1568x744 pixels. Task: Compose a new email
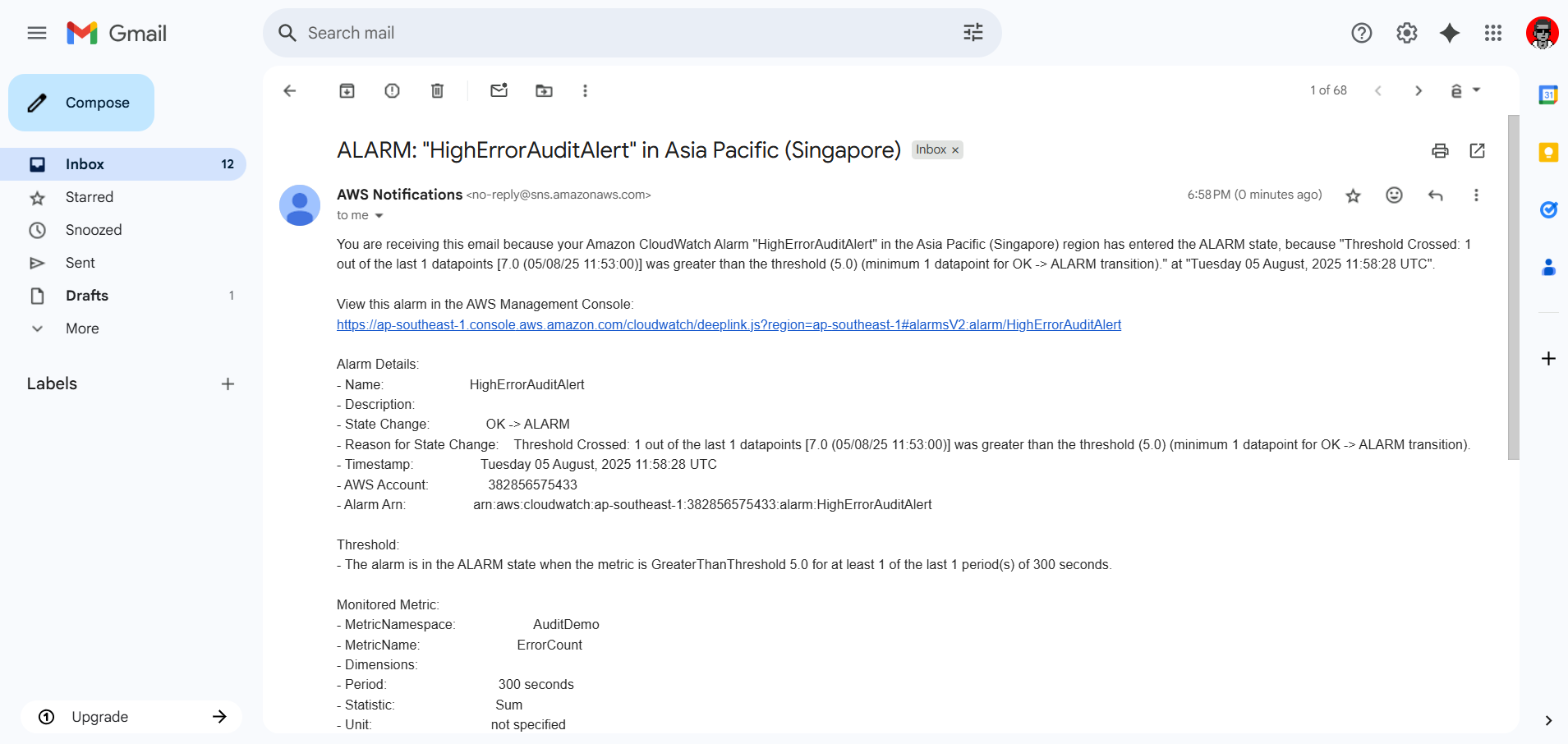click(x=81, y=103)
